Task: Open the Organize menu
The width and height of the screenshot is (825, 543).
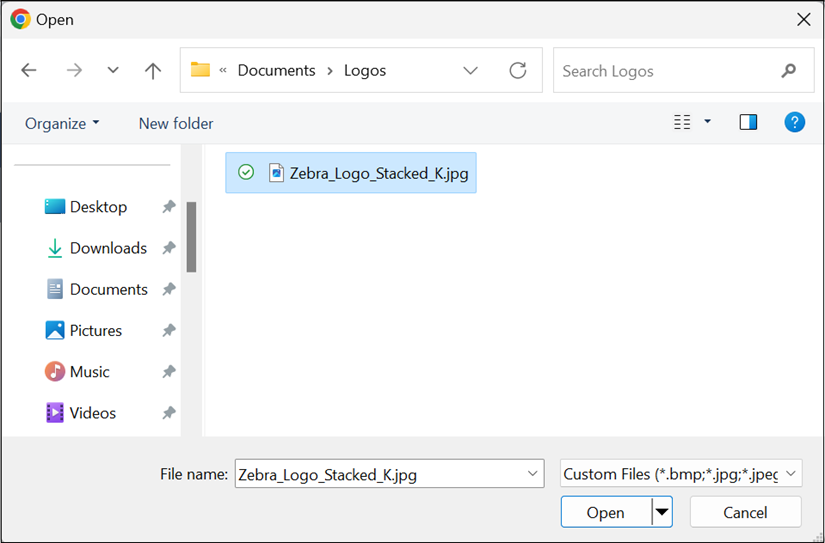Action: coord(62,123)
